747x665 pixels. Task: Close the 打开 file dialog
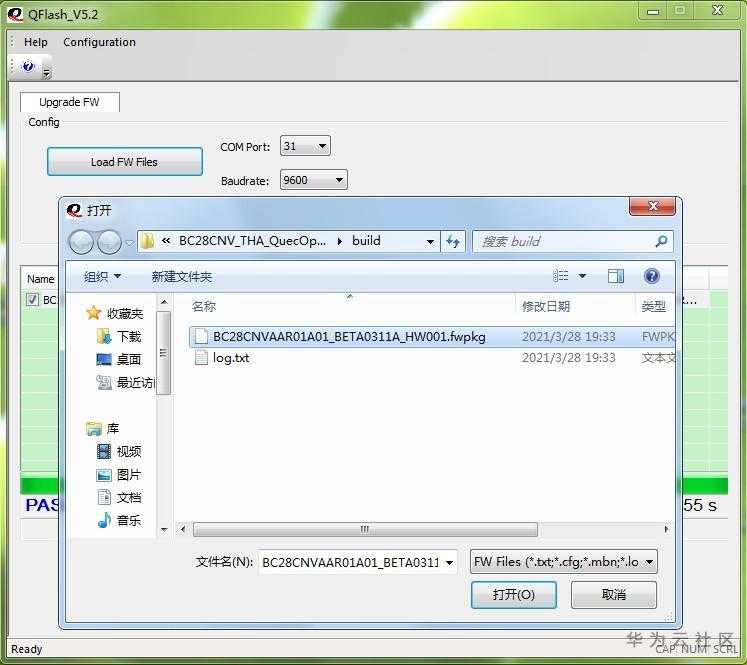[x=653, y=206]
